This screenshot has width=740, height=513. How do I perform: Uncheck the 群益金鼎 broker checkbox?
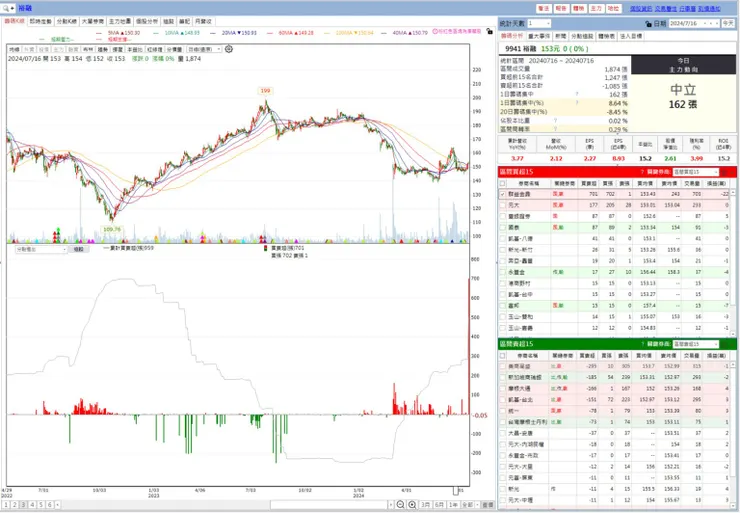503,194
